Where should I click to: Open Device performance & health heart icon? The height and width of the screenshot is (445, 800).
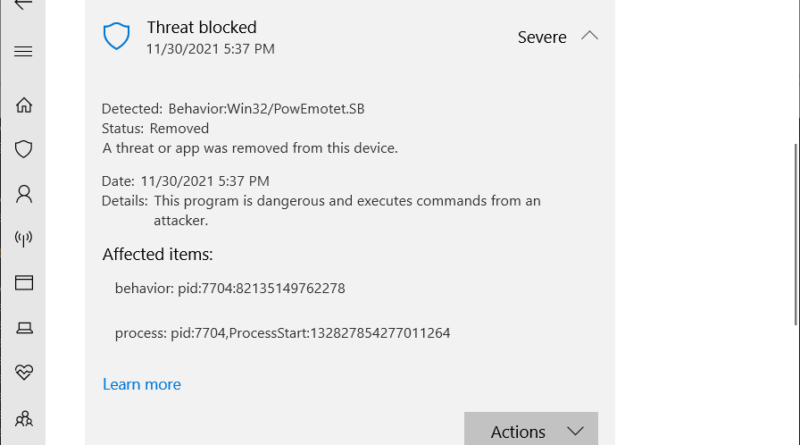click(24, 372)
